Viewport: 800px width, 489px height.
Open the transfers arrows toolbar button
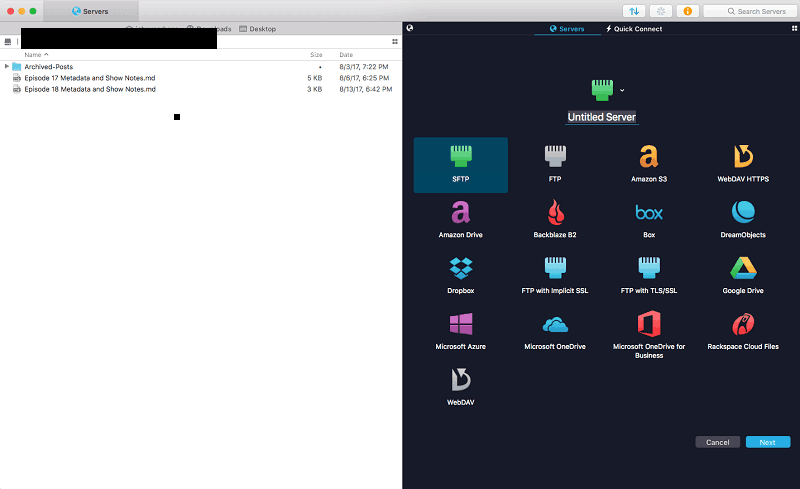(x=634, y=11)
